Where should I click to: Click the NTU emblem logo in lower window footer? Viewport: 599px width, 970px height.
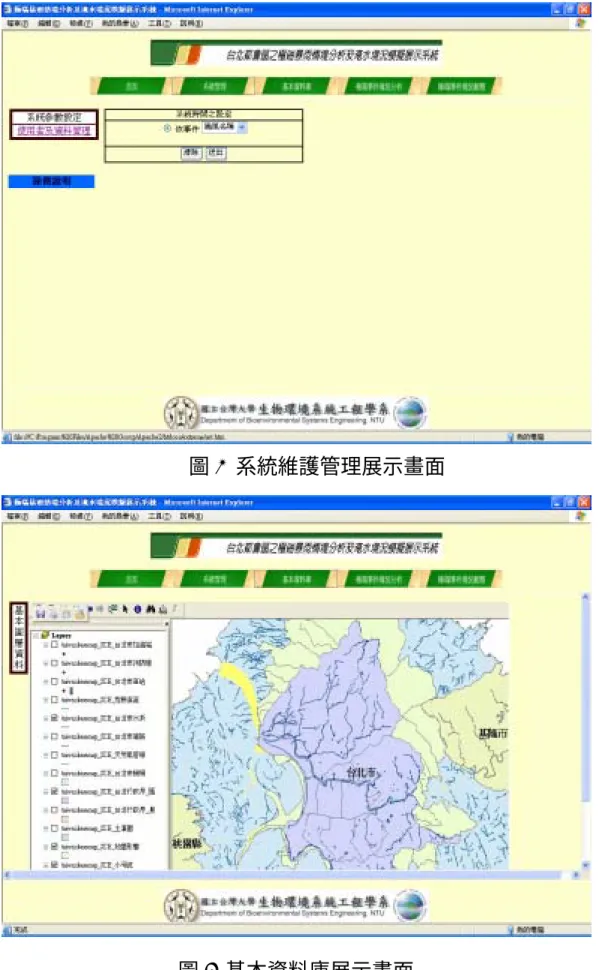point(180,905)
